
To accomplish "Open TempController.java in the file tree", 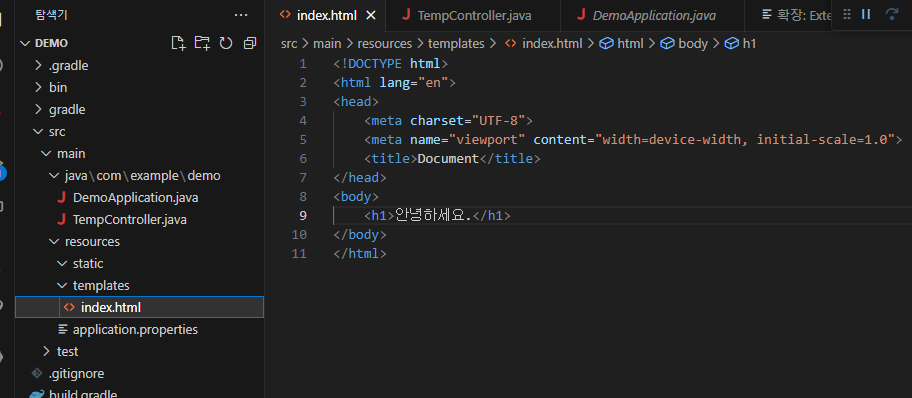I will (140, 220).
